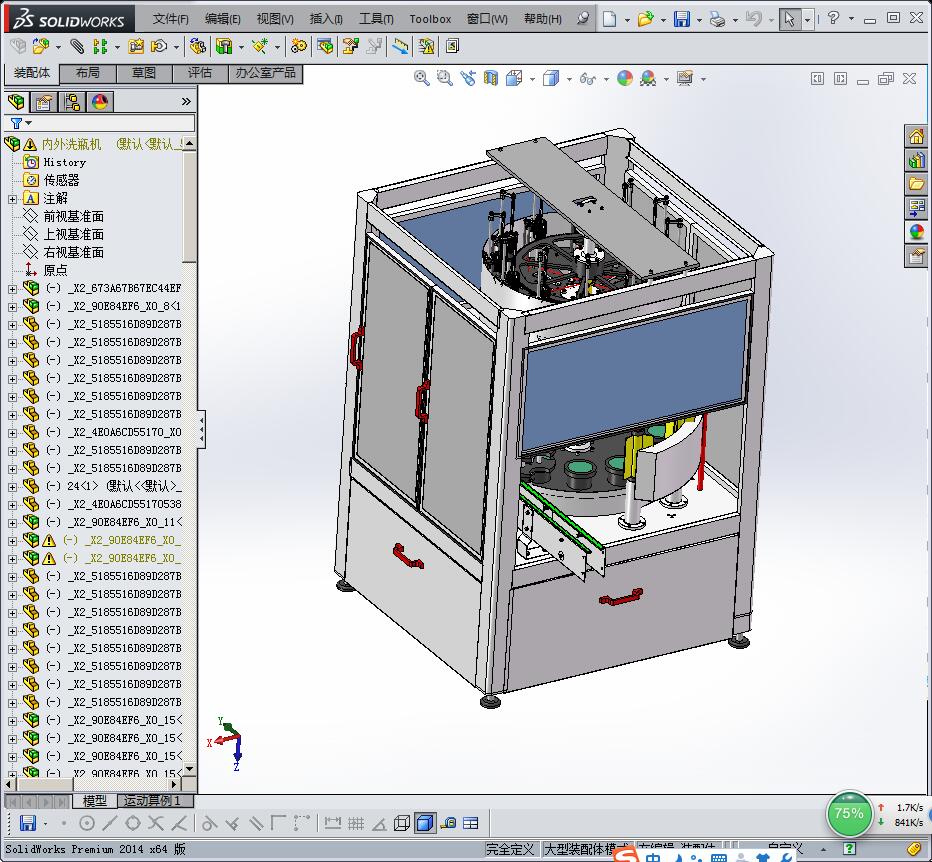Click the Mate paperclip icon
The width and height of the screenshot is (932, 862).
click(77, 46)
